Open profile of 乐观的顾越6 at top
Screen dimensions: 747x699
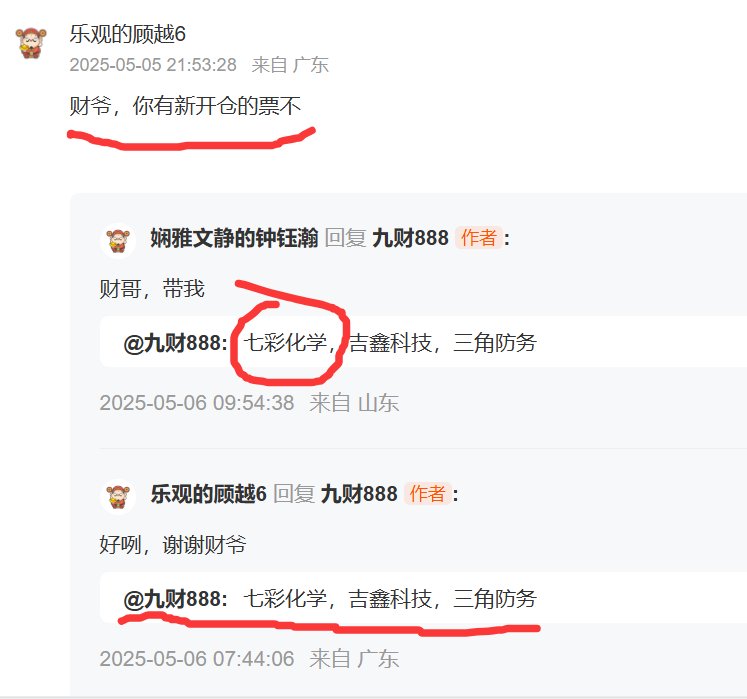(127, 34)
